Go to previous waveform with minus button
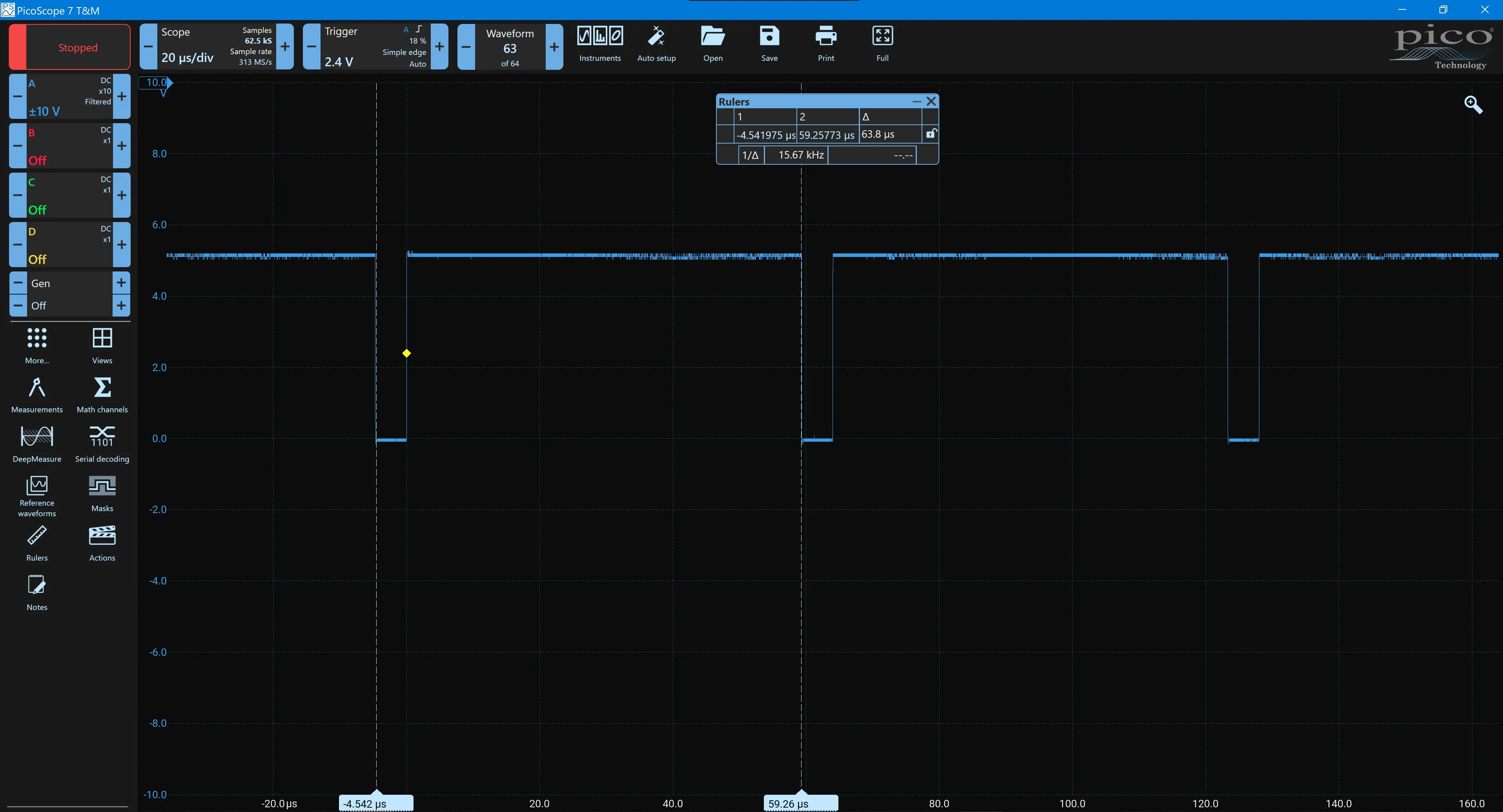Screen dimensions: 1503x812 pos(466,47)
